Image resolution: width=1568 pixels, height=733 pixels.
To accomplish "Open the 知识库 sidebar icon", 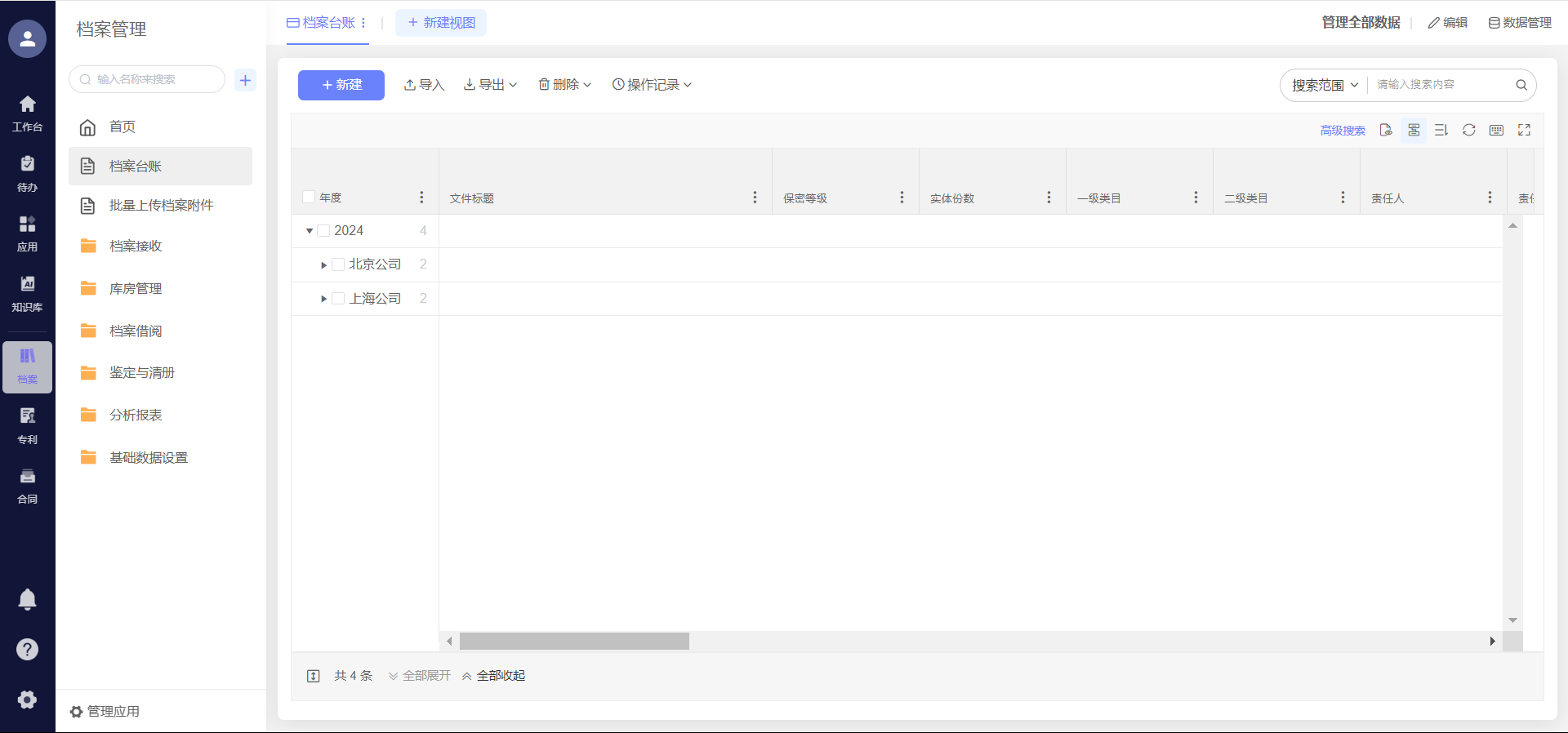I will (x=27, y=293).
